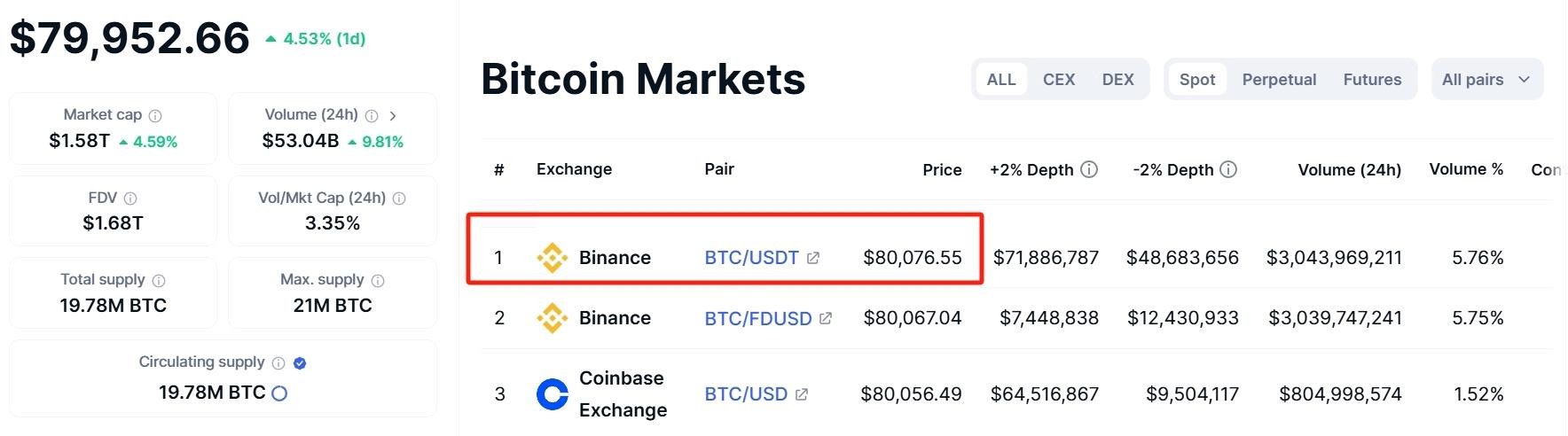The height and width of the screenshot is (436, 1568).
Task: Click the Volume (24h) info icon
Action: 372,116
